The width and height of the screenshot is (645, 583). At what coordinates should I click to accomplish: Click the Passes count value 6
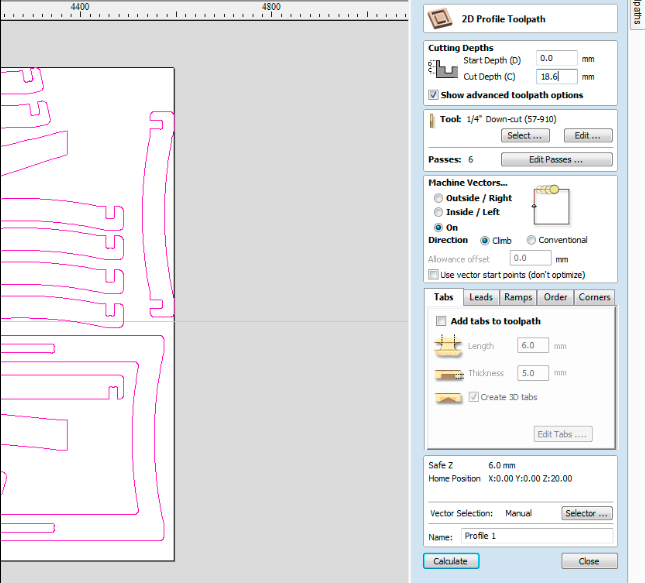tap(471, 160)
